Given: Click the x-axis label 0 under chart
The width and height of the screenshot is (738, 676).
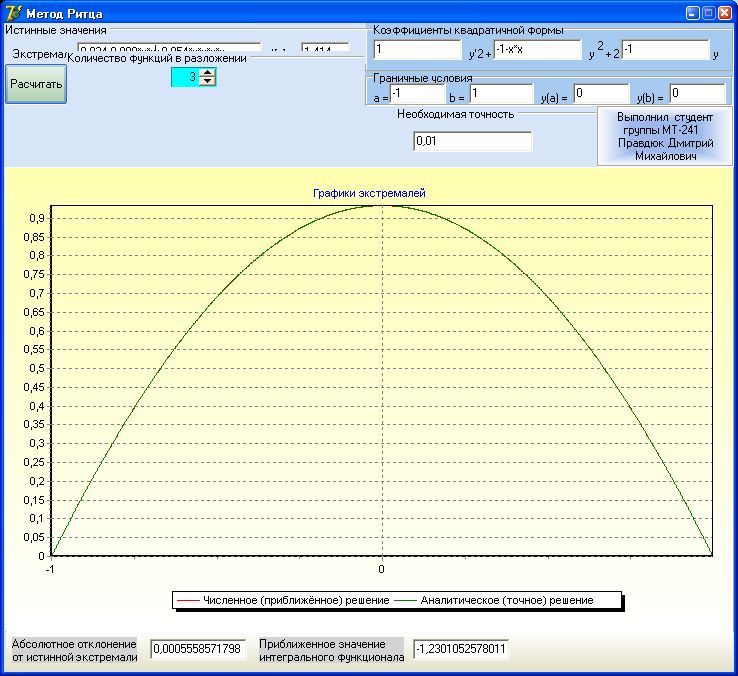Looking at the screenshot, I should tap(381, 569).
